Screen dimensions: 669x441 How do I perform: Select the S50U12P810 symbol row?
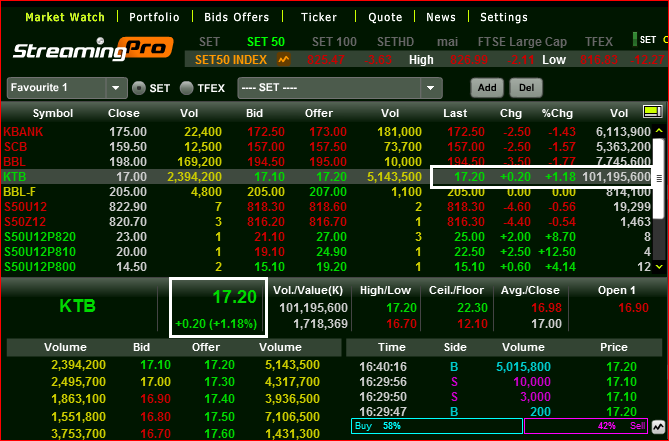pyautogui.click(x=327, y=252)
